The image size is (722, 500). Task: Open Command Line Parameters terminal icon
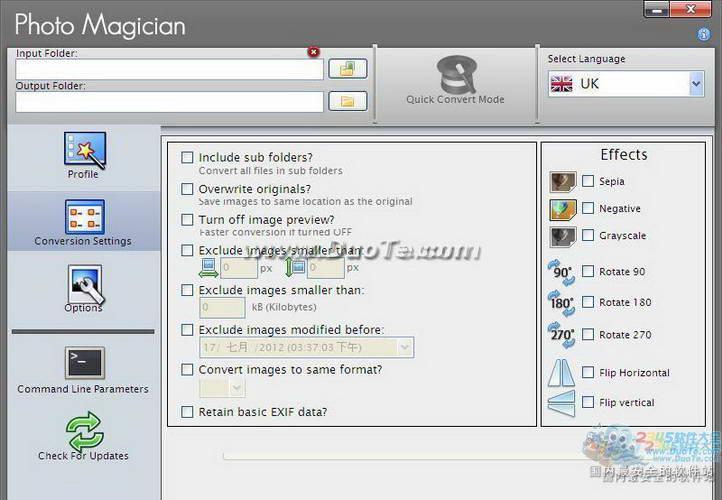coord(85,363)
